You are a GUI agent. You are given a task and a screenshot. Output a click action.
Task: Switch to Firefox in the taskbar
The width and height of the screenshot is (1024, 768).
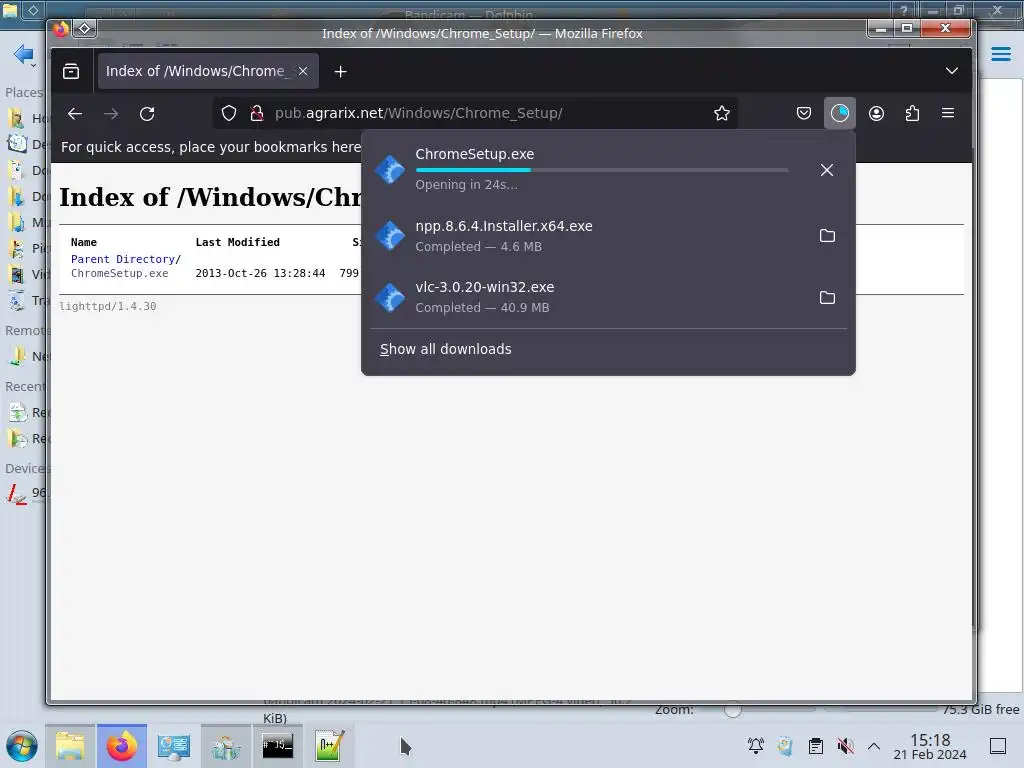122,746
